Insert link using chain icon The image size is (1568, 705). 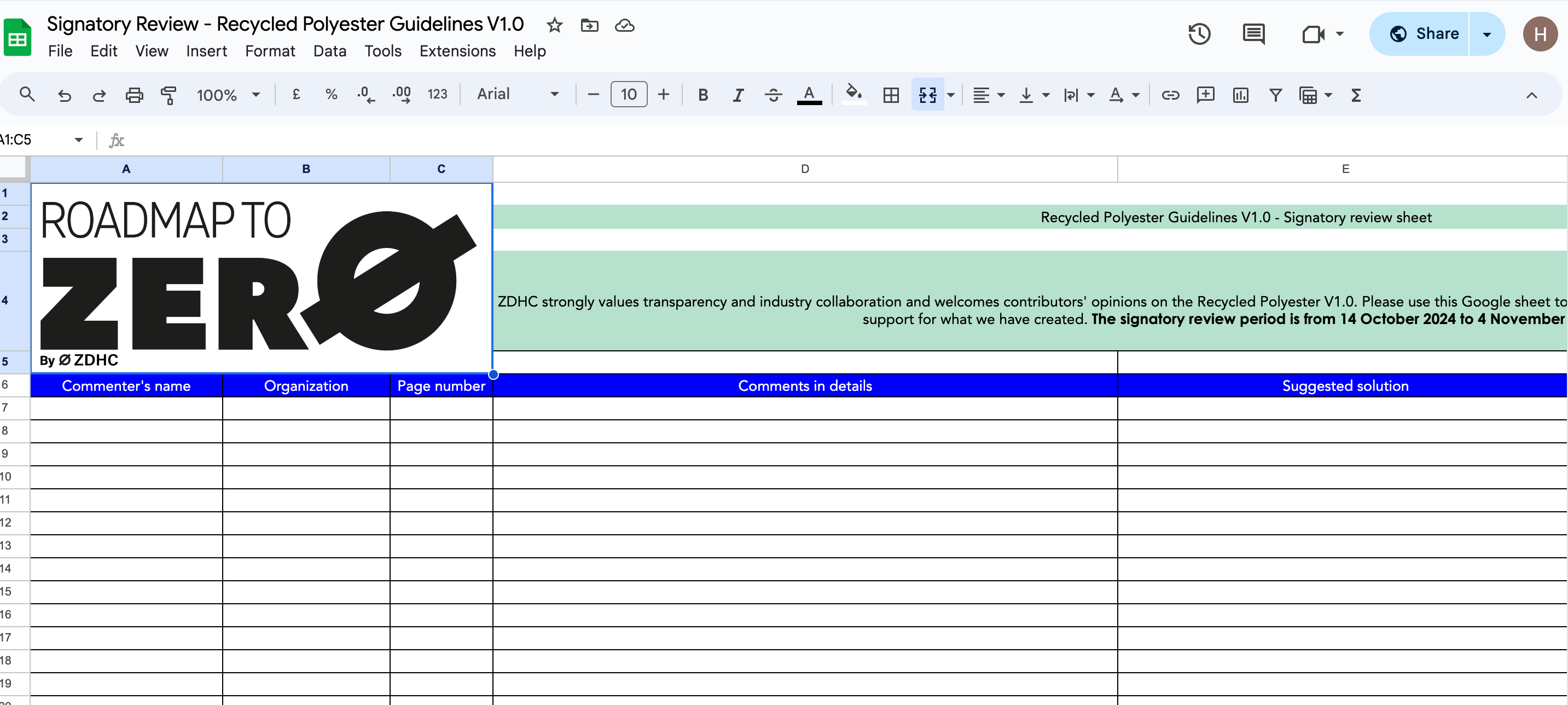click(x=1170, y=94)
